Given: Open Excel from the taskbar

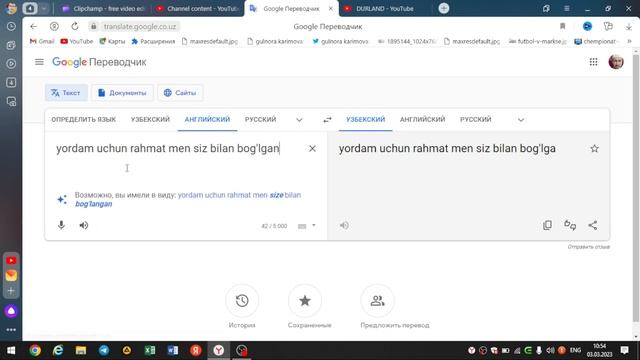Looking at the screenshot, I should coord(150,350).
